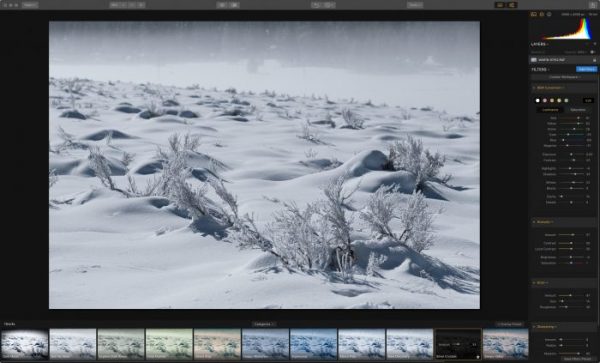Select the red color filter dot

545,101
